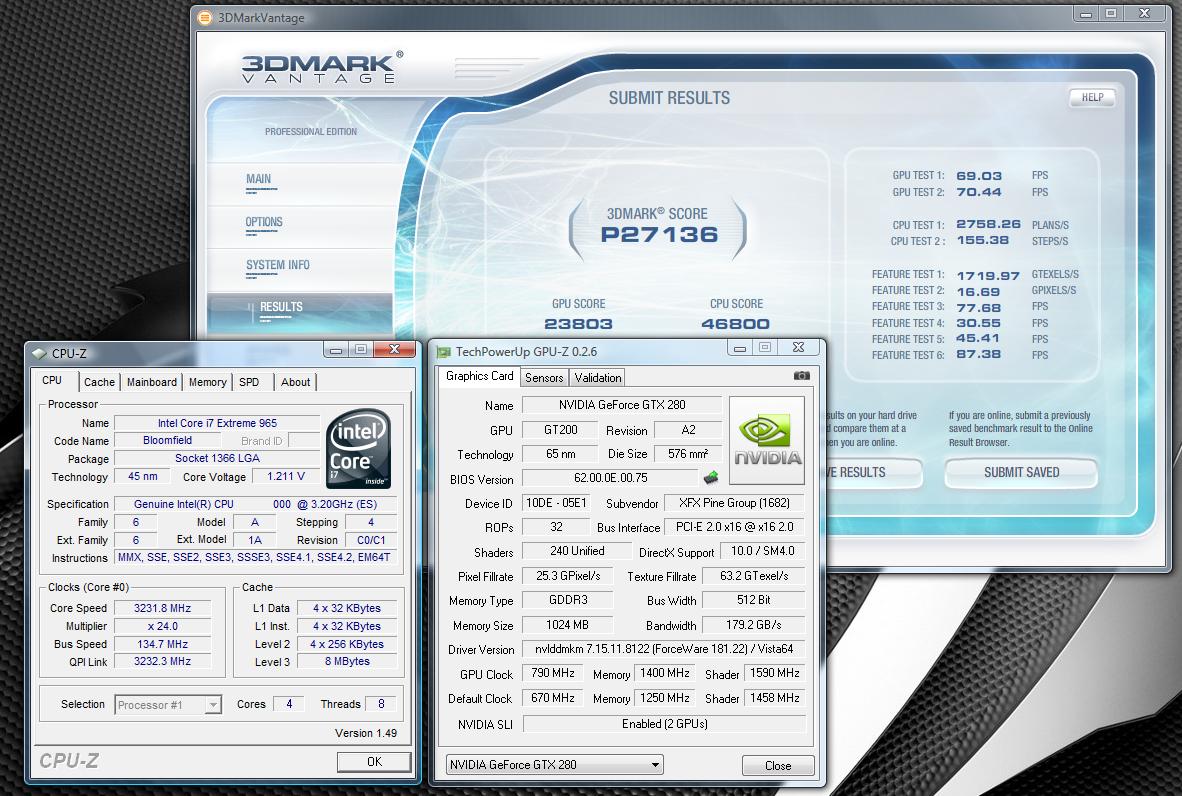Click the Instructions list MMX, SSE field
This screenshot has height=796, width=1182.
(x=255, y=558)
